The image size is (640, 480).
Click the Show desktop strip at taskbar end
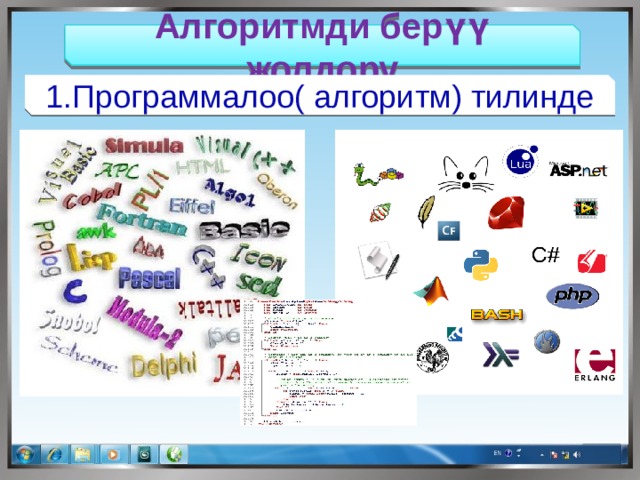click(624, 454)
